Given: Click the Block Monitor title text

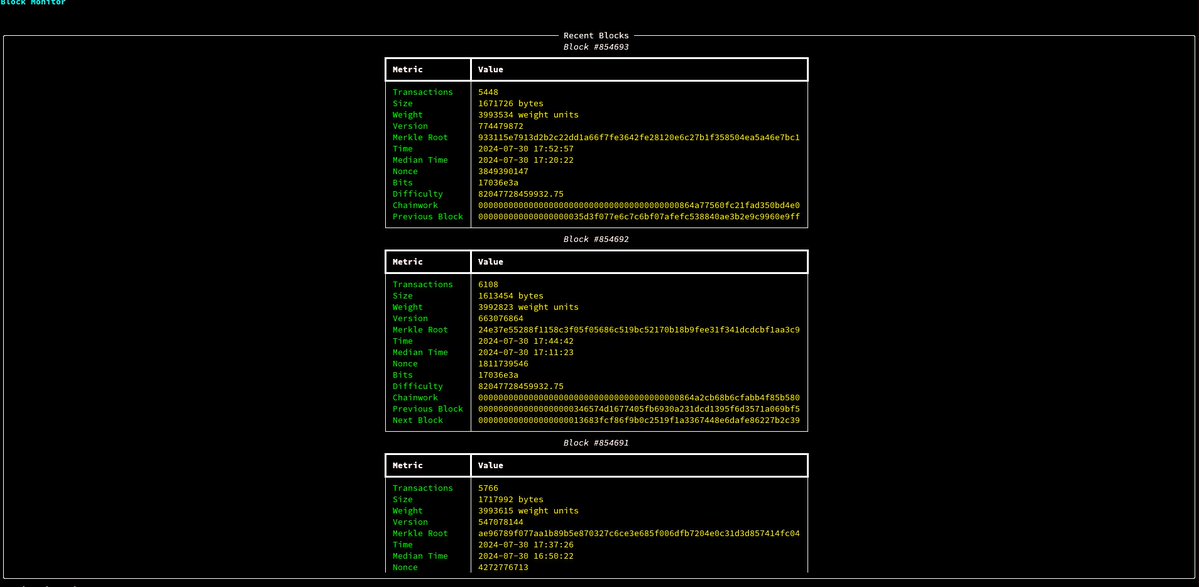Looking at the screenshot, I should [33, 2].
